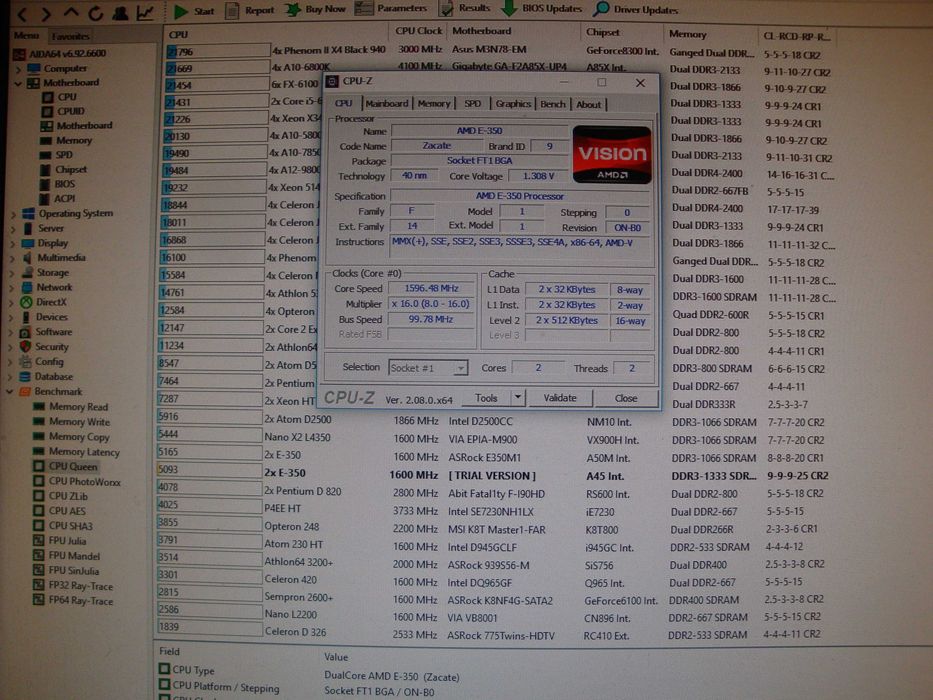933x700 pixels.
Task: Click the Database tree icon
Action: pyautogui.click(x=25, y=376)
